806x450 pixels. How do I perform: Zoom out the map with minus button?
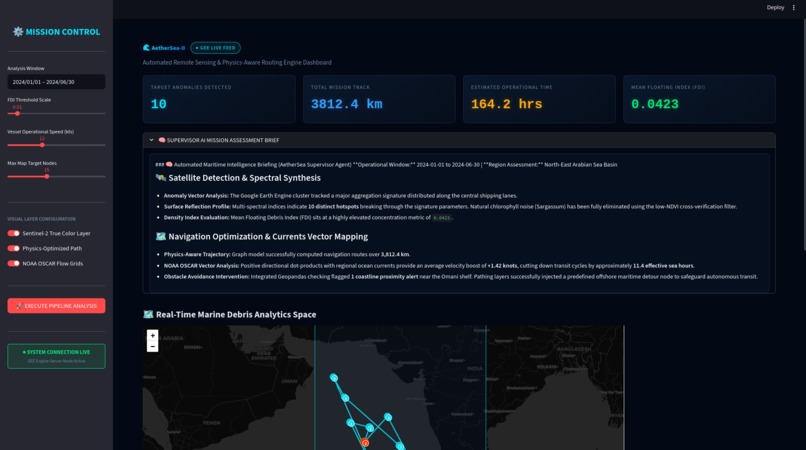coord(153,347)
